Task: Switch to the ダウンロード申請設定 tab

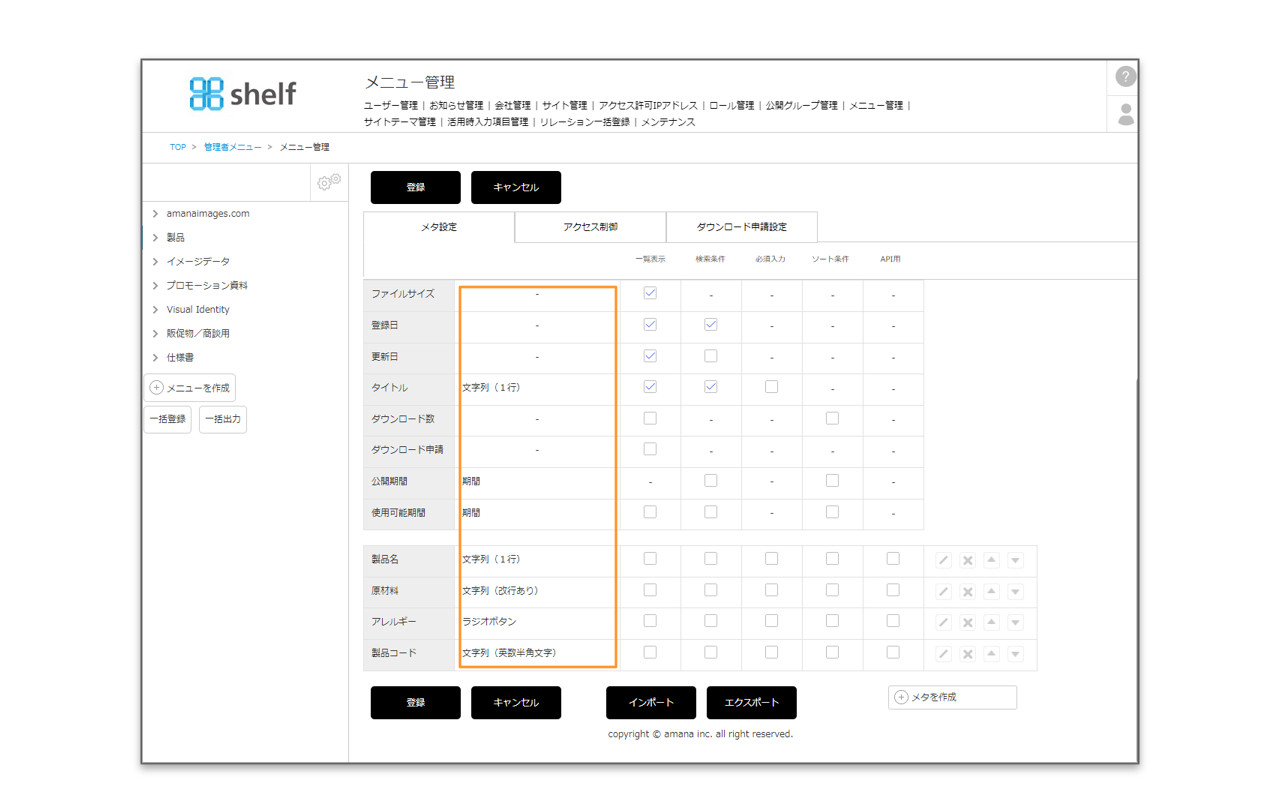Action: pyautogui.click(x=742, y=227)
